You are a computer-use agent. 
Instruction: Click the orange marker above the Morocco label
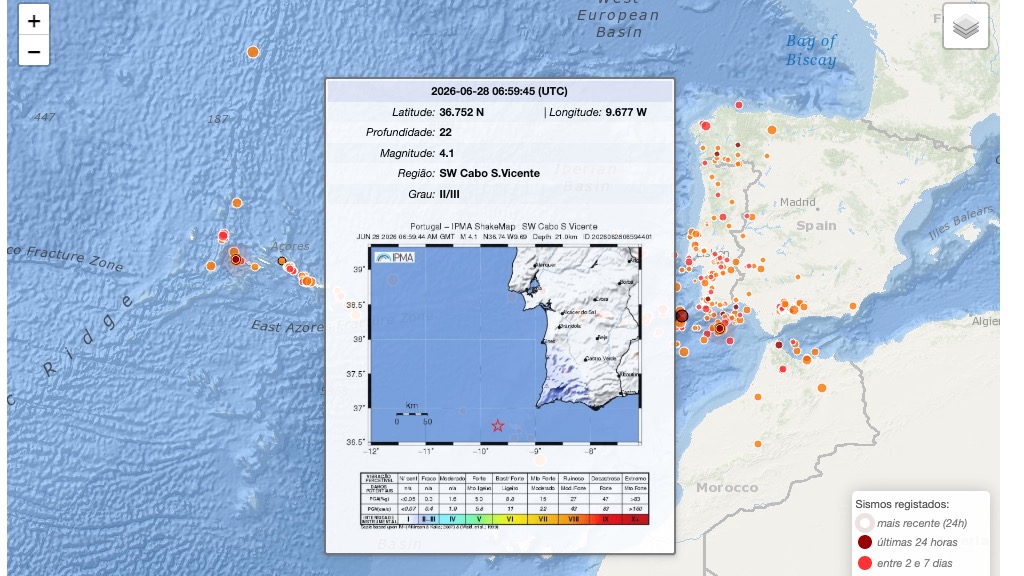tap(758, 444)
